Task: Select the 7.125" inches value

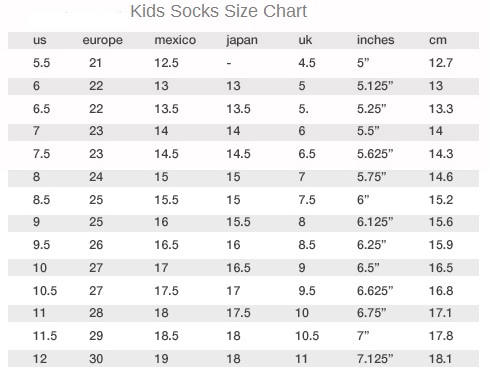Action: [375, 359]
